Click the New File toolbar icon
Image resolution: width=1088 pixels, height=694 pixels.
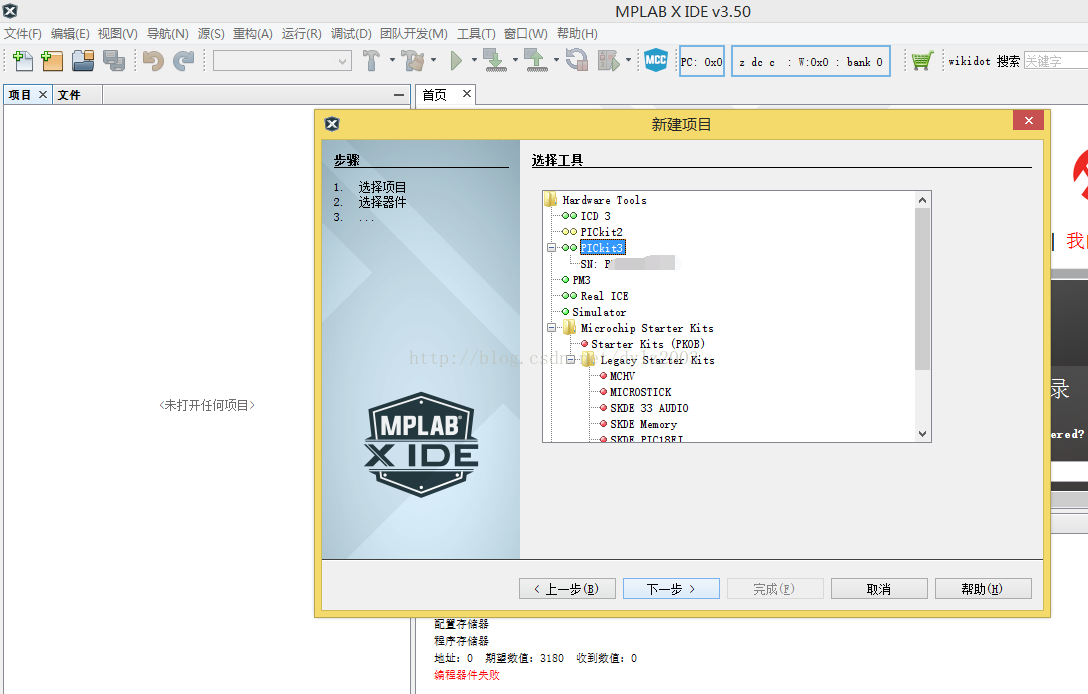pyautogui.click(x=22, y=61)
